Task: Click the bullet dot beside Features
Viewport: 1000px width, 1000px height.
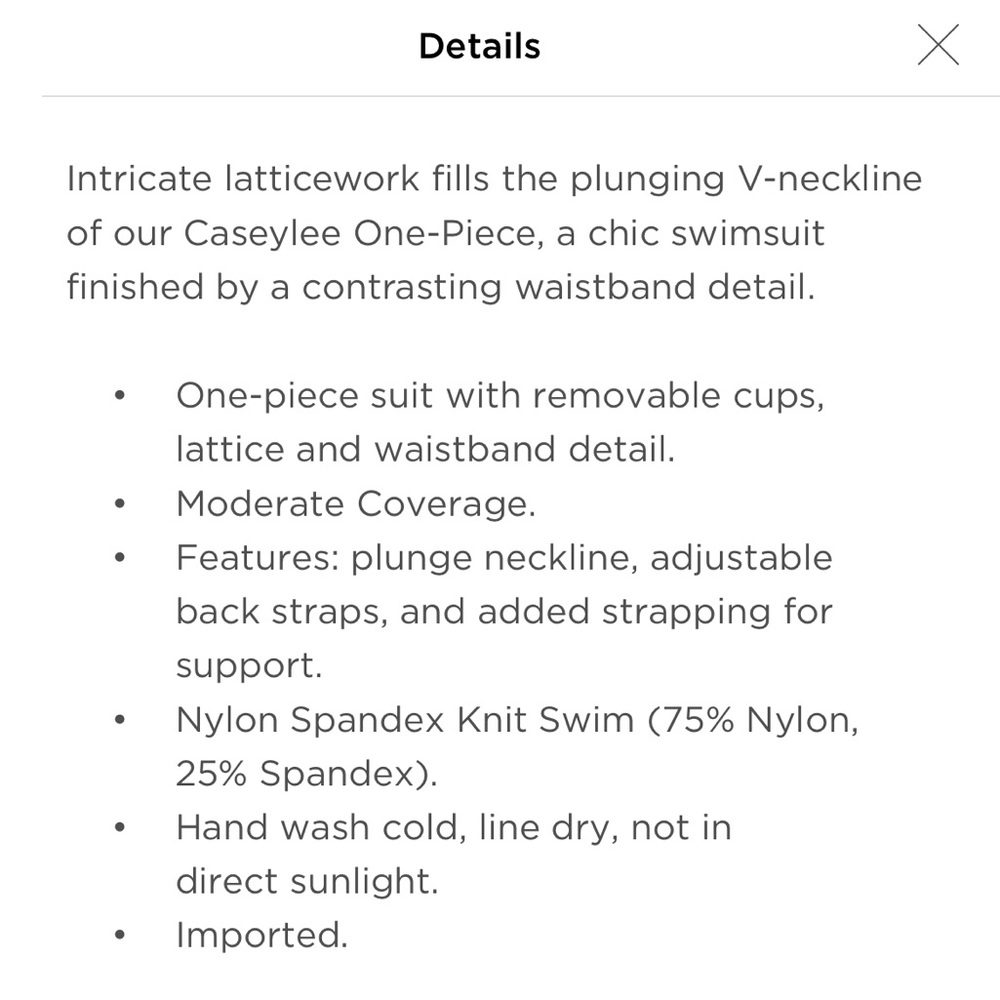Action: 120,558
